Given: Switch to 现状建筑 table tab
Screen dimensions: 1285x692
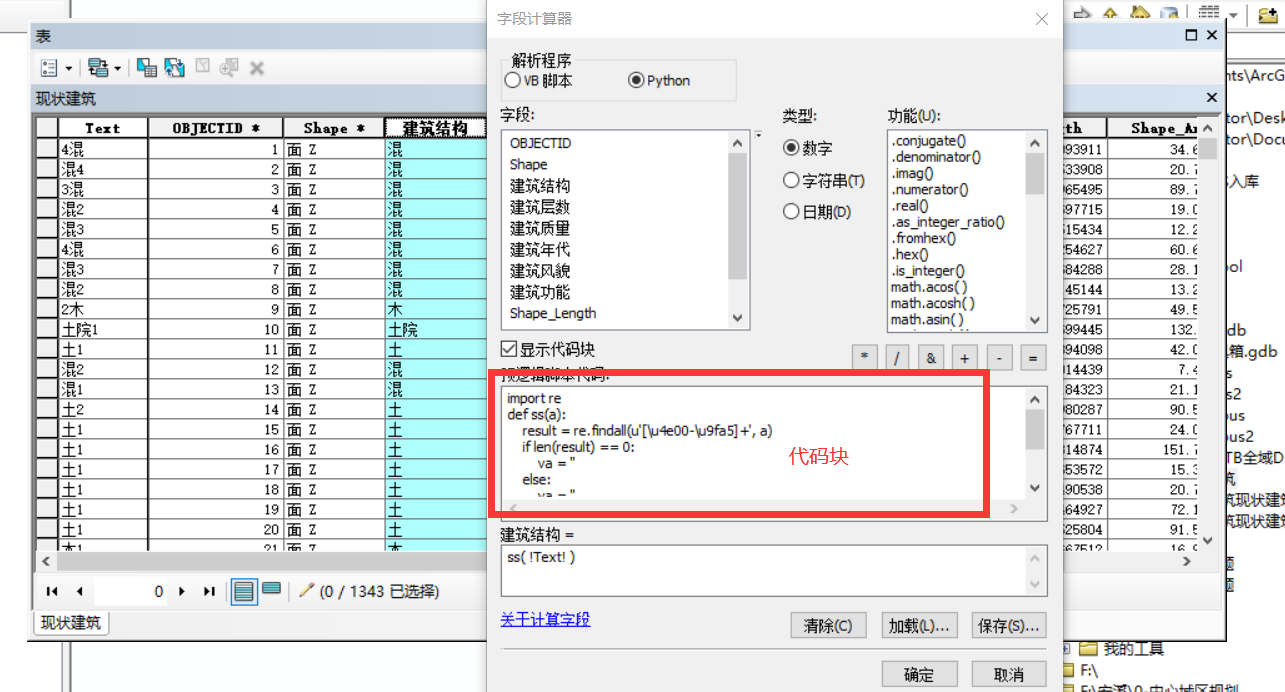Looking at the screenshot, I should click(x=70, y=623).
